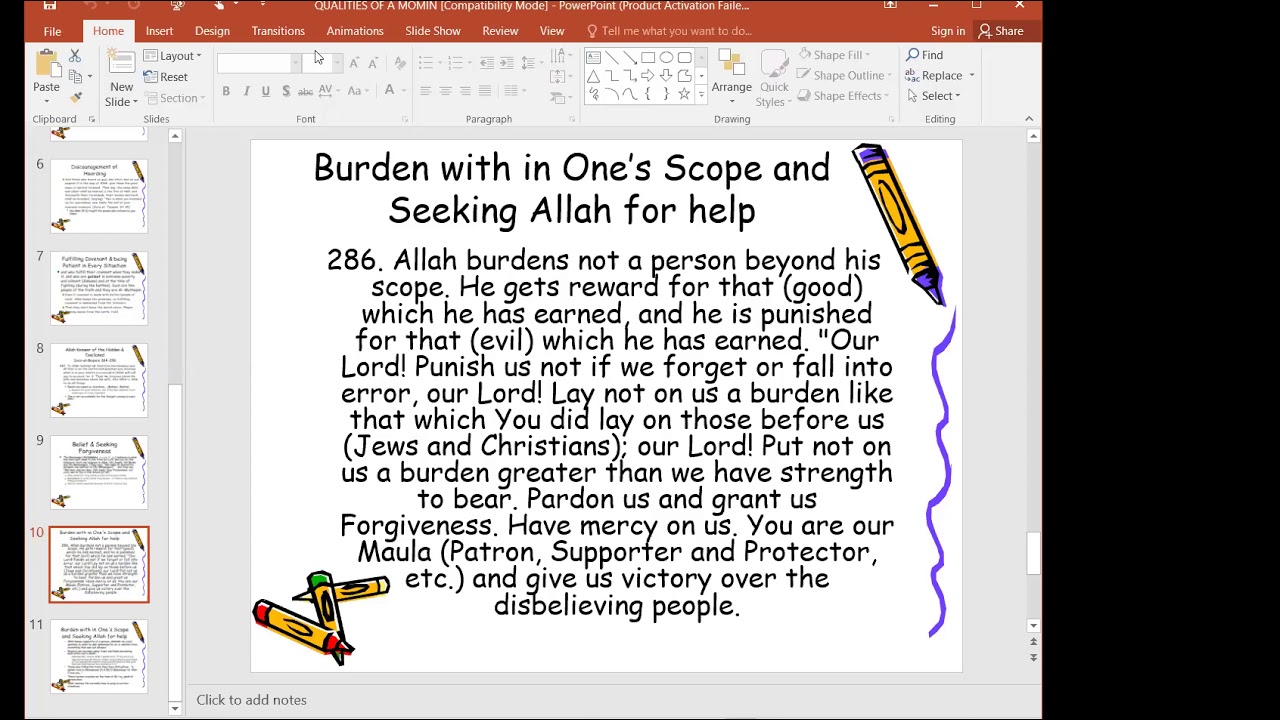Select the Rectangle shape in gallery
1280x720 pixels.
point(648,57)
